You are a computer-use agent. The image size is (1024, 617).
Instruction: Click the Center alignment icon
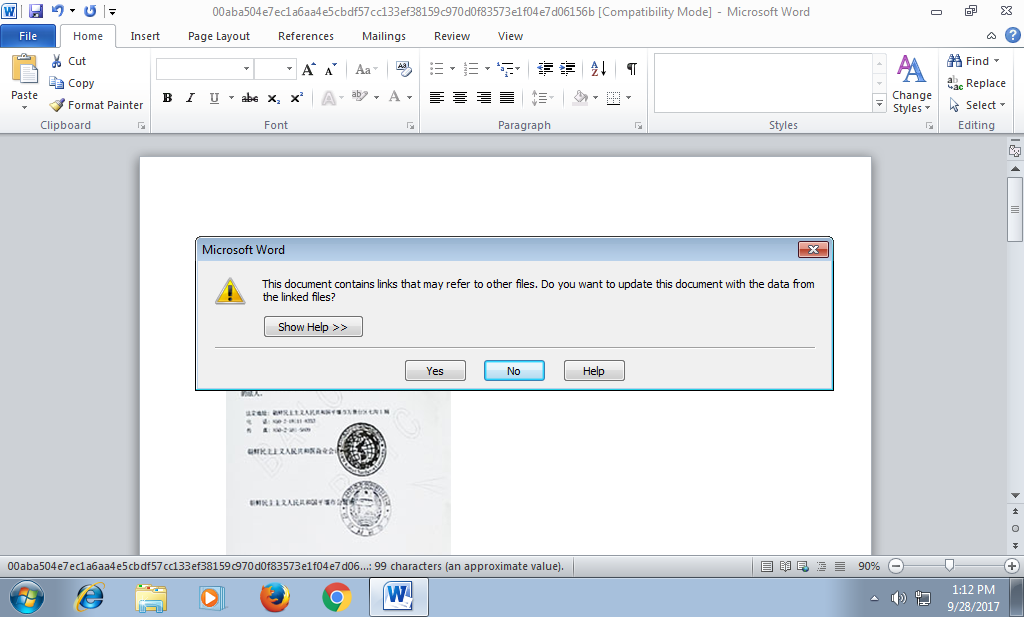point(460,98)
